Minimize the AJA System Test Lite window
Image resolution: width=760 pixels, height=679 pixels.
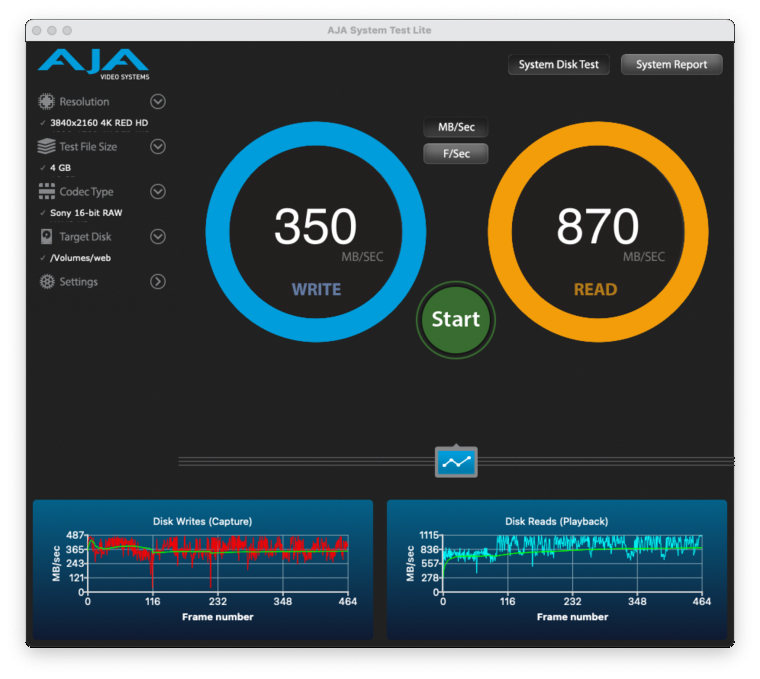point(52,31)
